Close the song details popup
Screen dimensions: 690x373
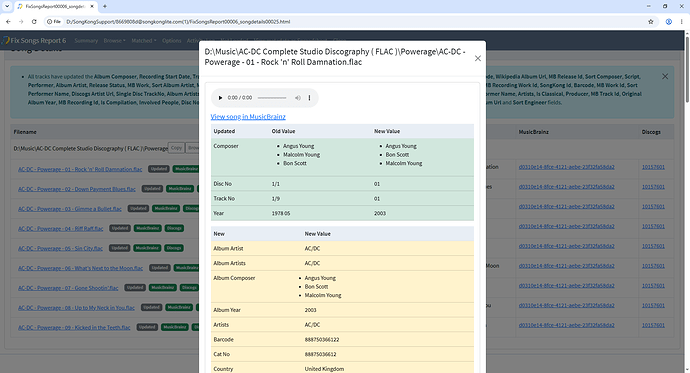tap(477, 59)
